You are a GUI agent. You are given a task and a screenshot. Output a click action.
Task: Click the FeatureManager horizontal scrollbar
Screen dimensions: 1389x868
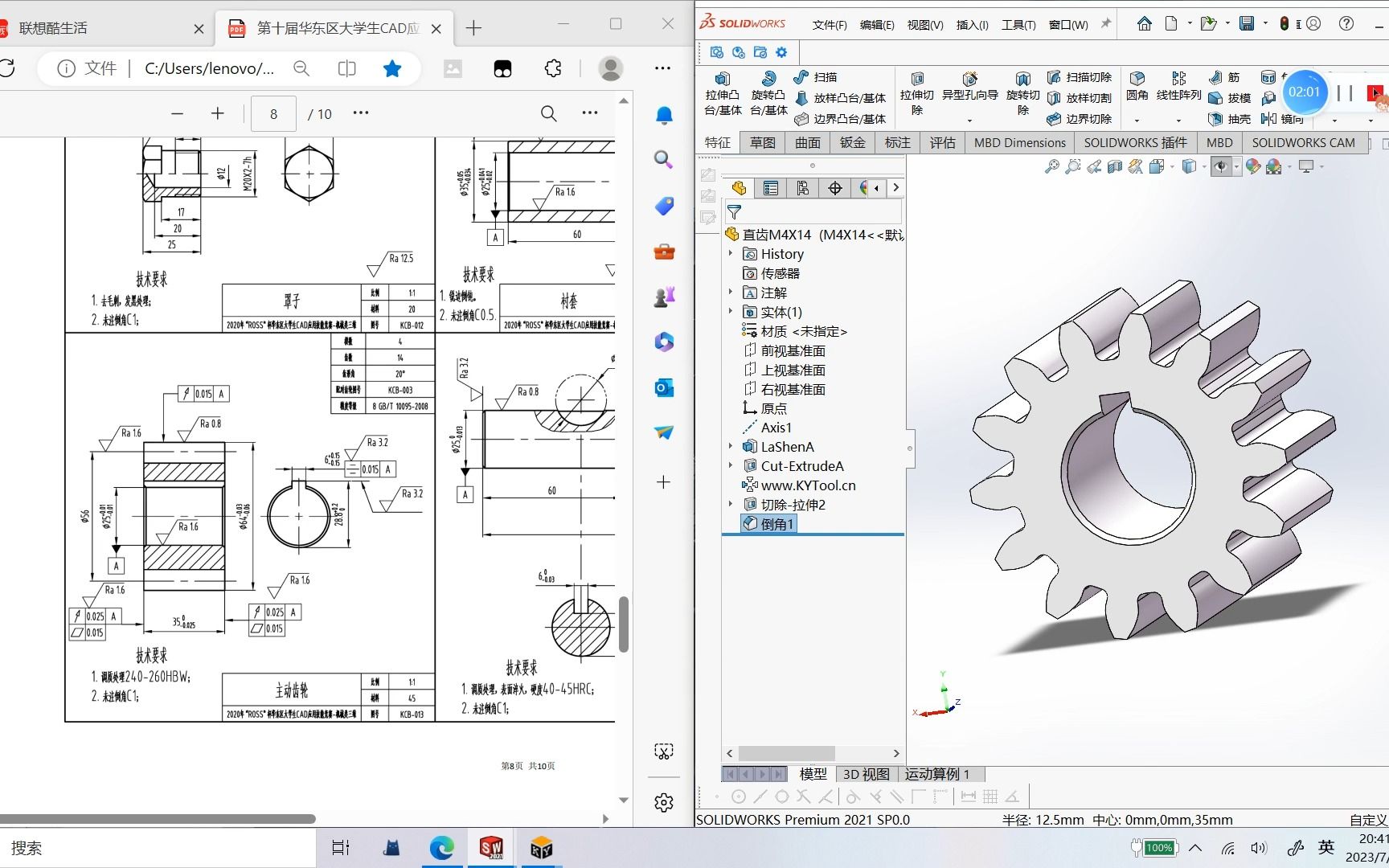point(787,753)
